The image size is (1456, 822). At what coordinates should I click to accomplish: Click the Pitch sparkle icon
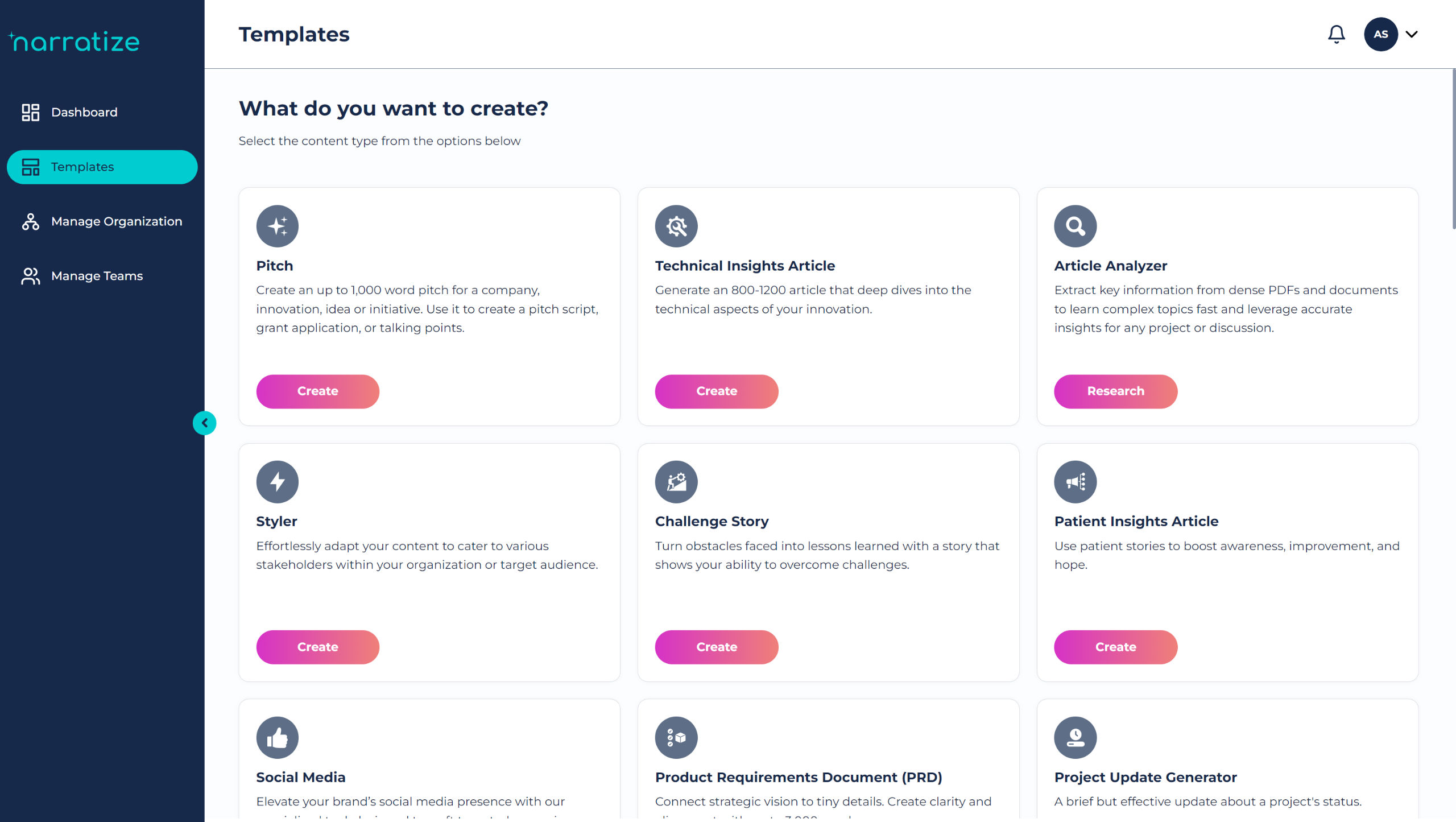tap(278, 226)
